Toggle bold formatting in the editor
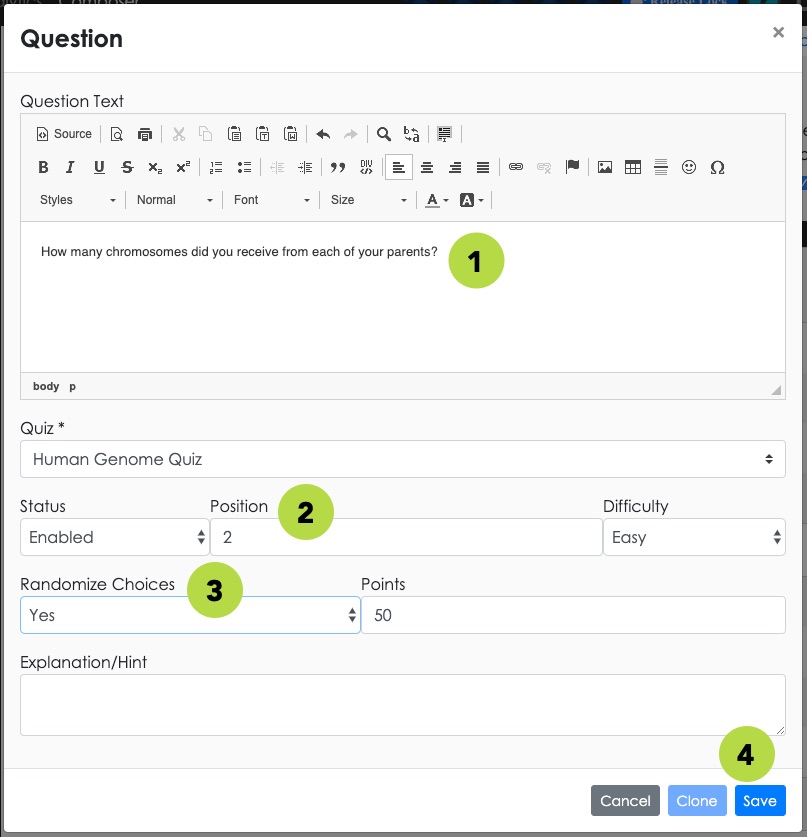807x837 pixels. coord(43,168)
